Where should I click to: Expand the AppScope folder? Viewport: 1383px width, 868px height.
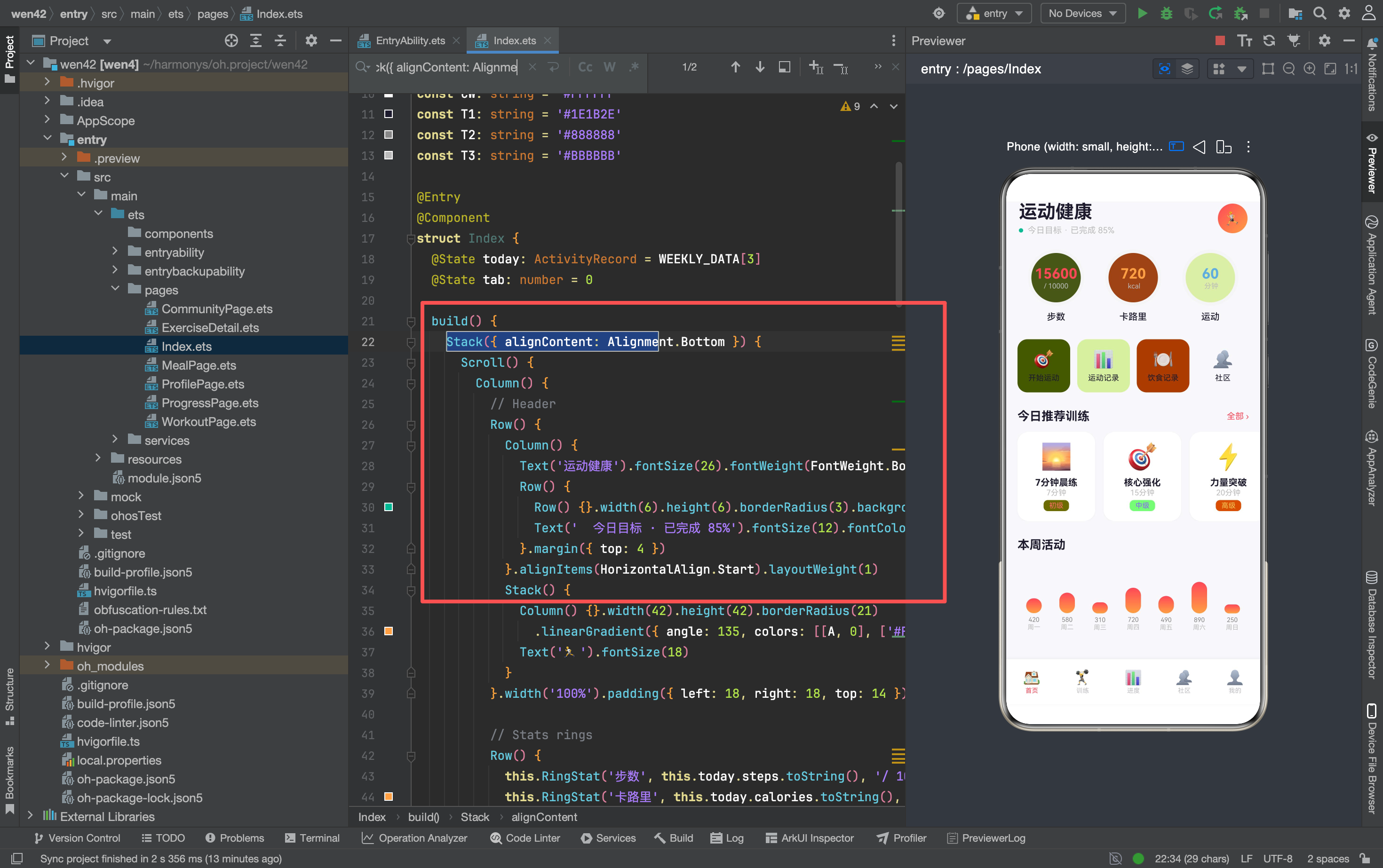(48, 120)
